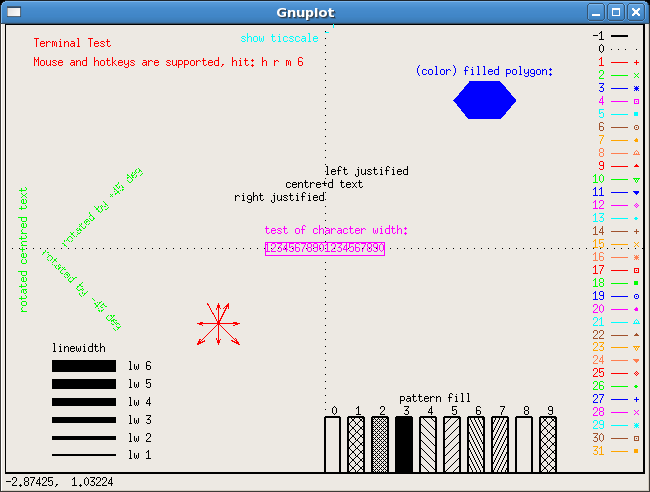Click the brown circle marker of linetype 6
This screenshot has width=650, height=492.
coord(636,128)
